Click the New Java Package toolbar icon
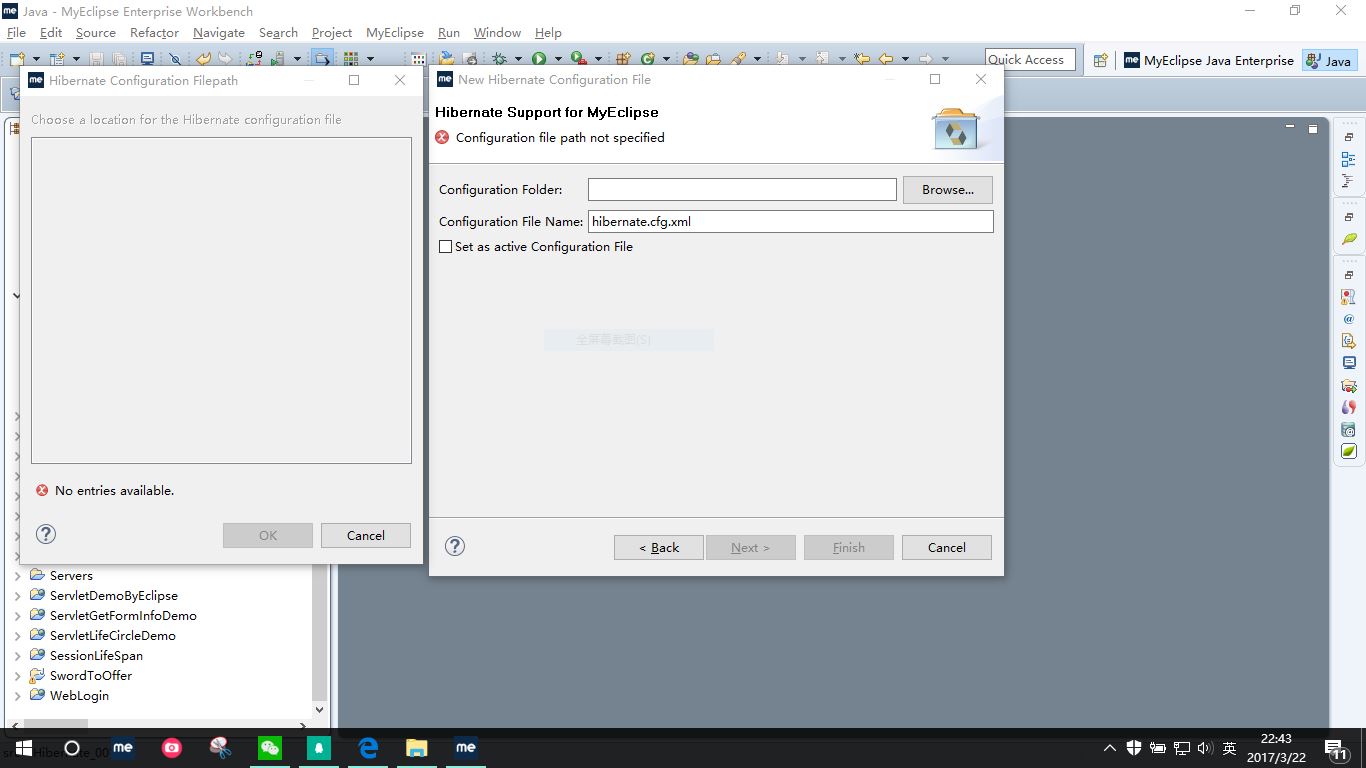 pos(622,59)
